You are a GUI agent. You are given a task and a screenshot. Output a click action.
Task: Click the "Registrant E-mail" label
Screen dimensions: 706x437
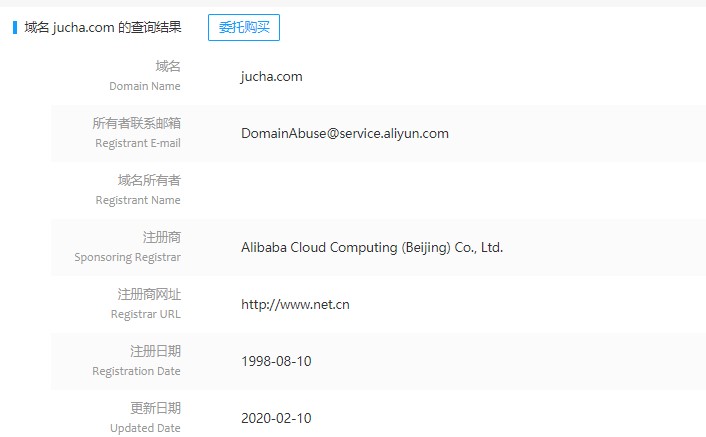pos(136,143)
